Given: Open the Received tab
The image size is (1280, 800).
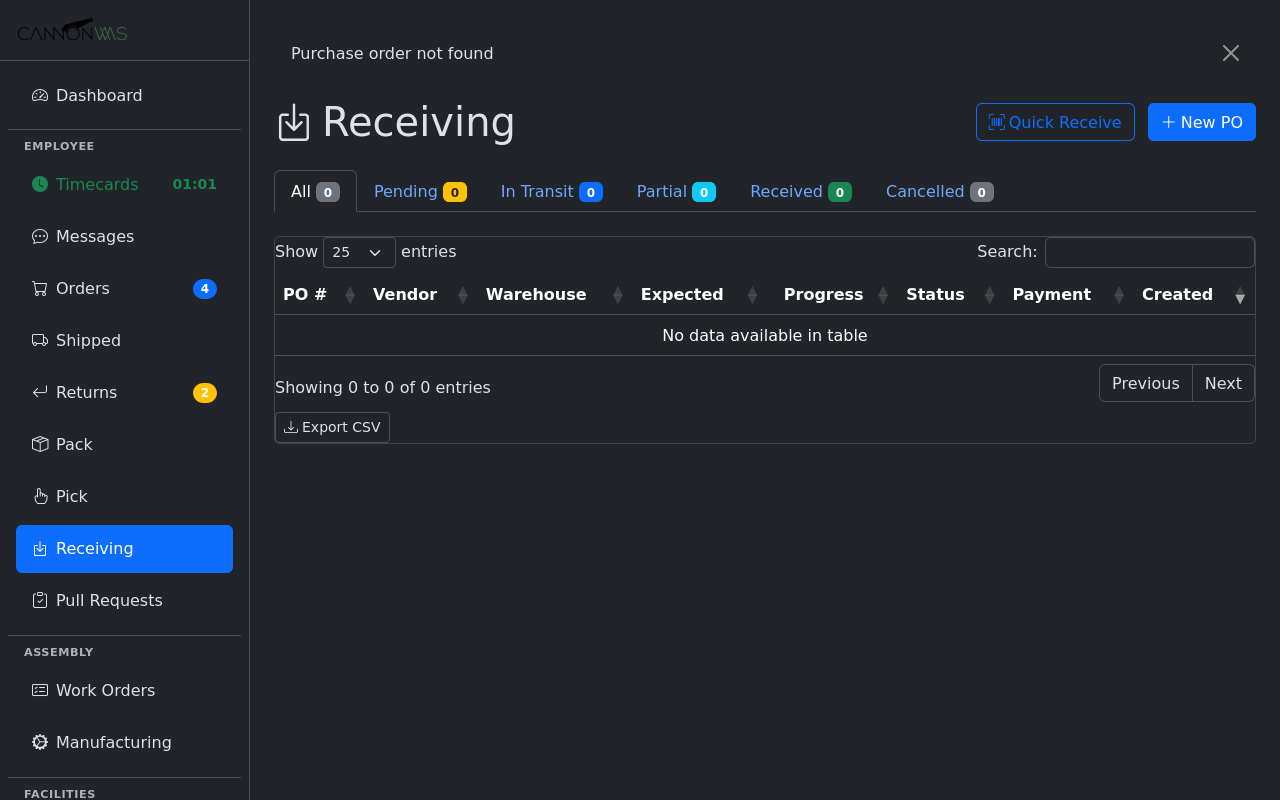Looking at the screenshot, I should click(800, 192).
